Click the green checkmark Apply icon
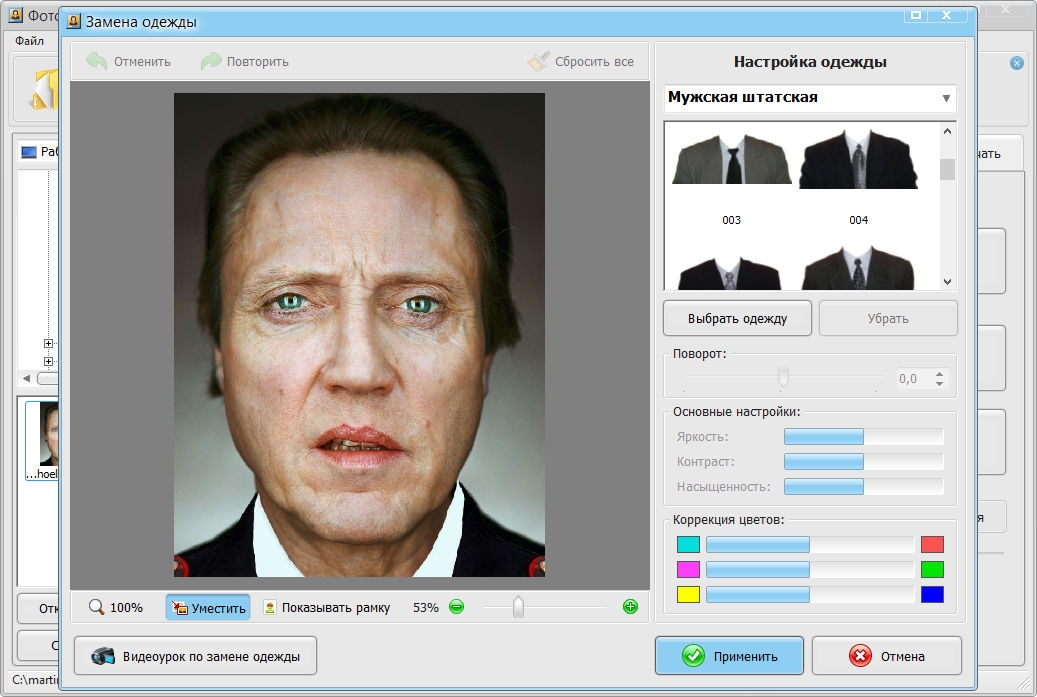Image resolution: width=1037 pixels, height=697 pixels. [x=693, y=656]
